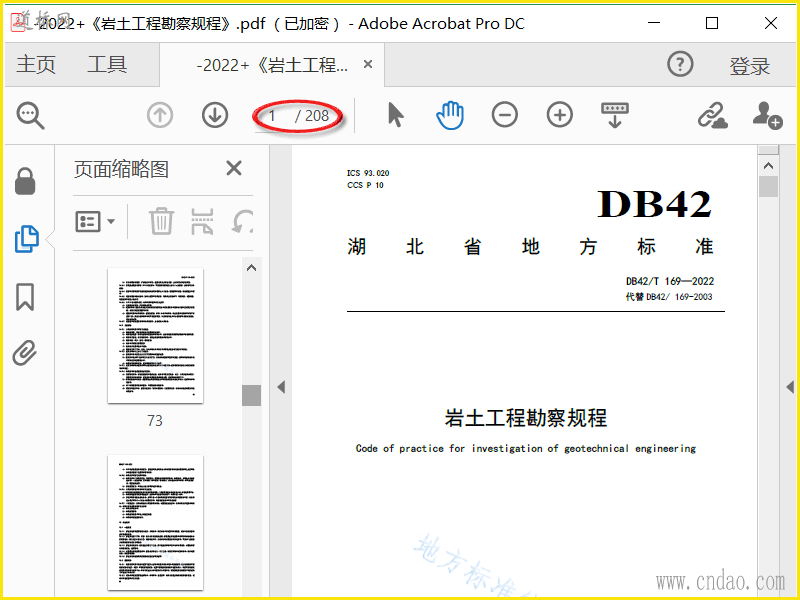Viewport: 800px width, 600px height.
Task: Go to next page arrow
Action: click(x=215, y=115)
